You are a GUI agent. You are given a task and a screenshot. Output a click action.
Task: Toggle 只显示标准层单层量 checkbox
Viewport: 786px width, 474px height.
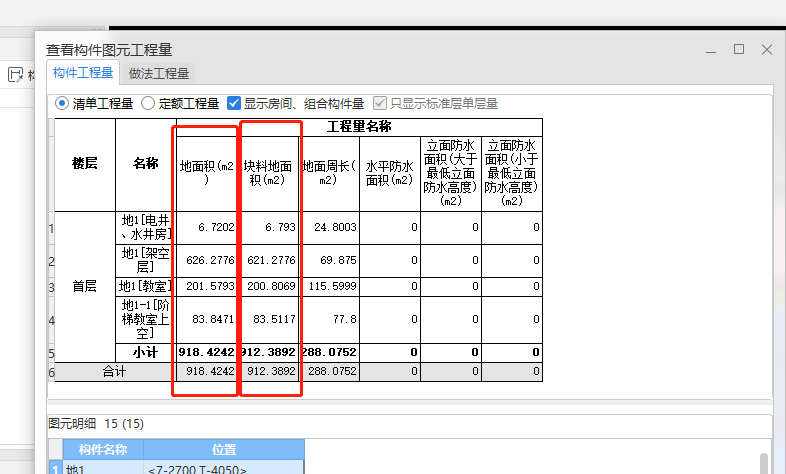click(380, 103)
